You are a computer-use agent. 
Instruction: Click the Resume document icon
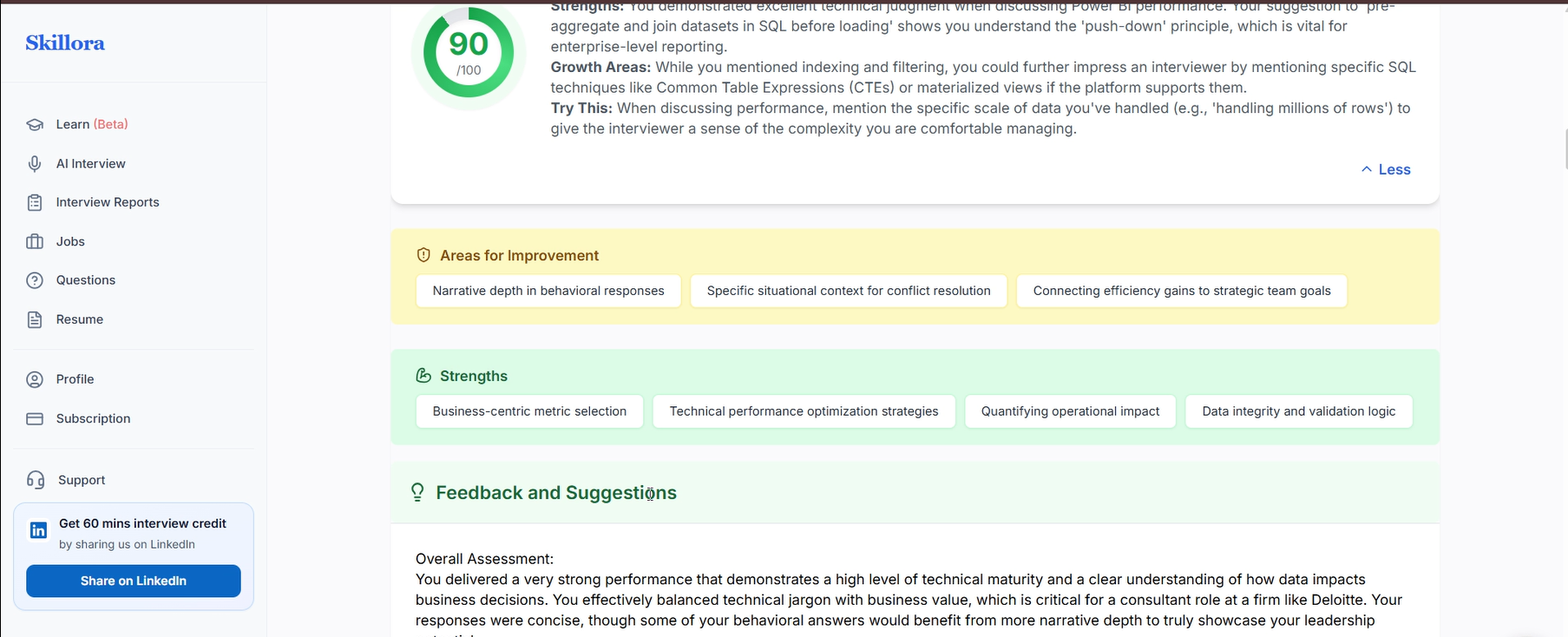point(35,319)
